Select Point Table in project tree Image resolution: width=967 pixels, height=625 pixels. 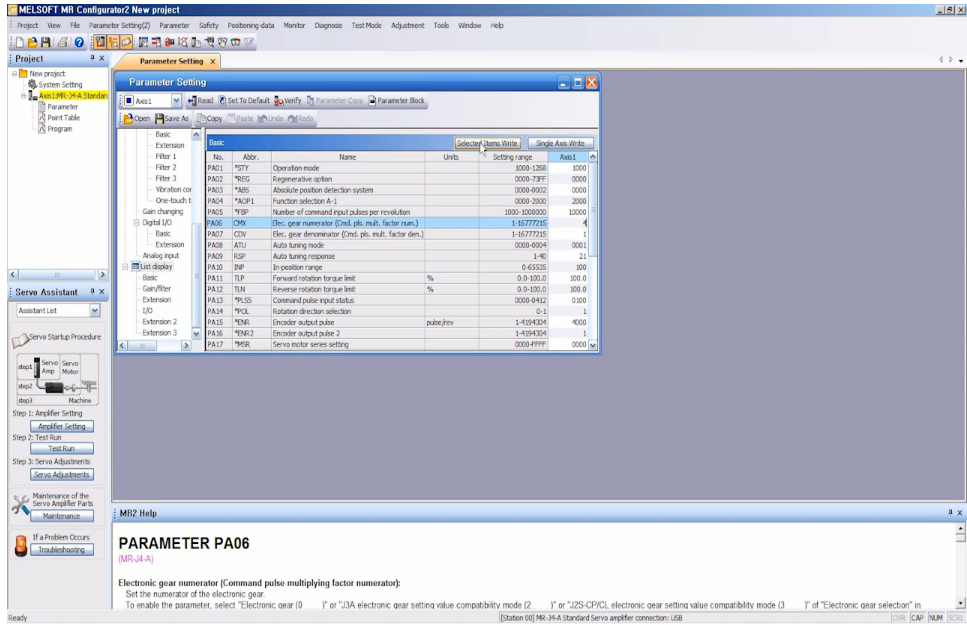coord(63,118)
